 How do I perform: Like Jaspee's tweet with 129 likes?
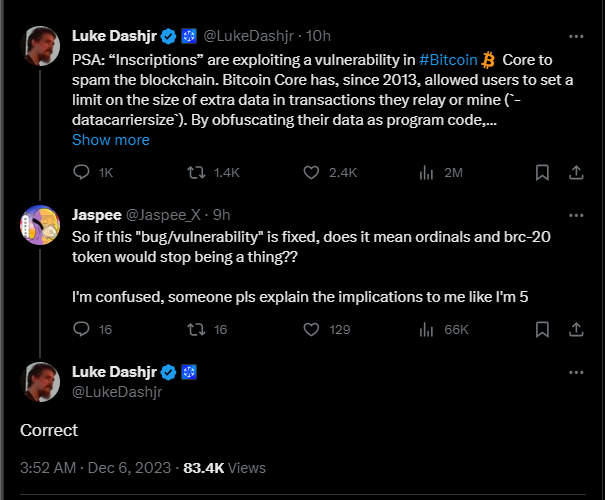tap(311, 329)
